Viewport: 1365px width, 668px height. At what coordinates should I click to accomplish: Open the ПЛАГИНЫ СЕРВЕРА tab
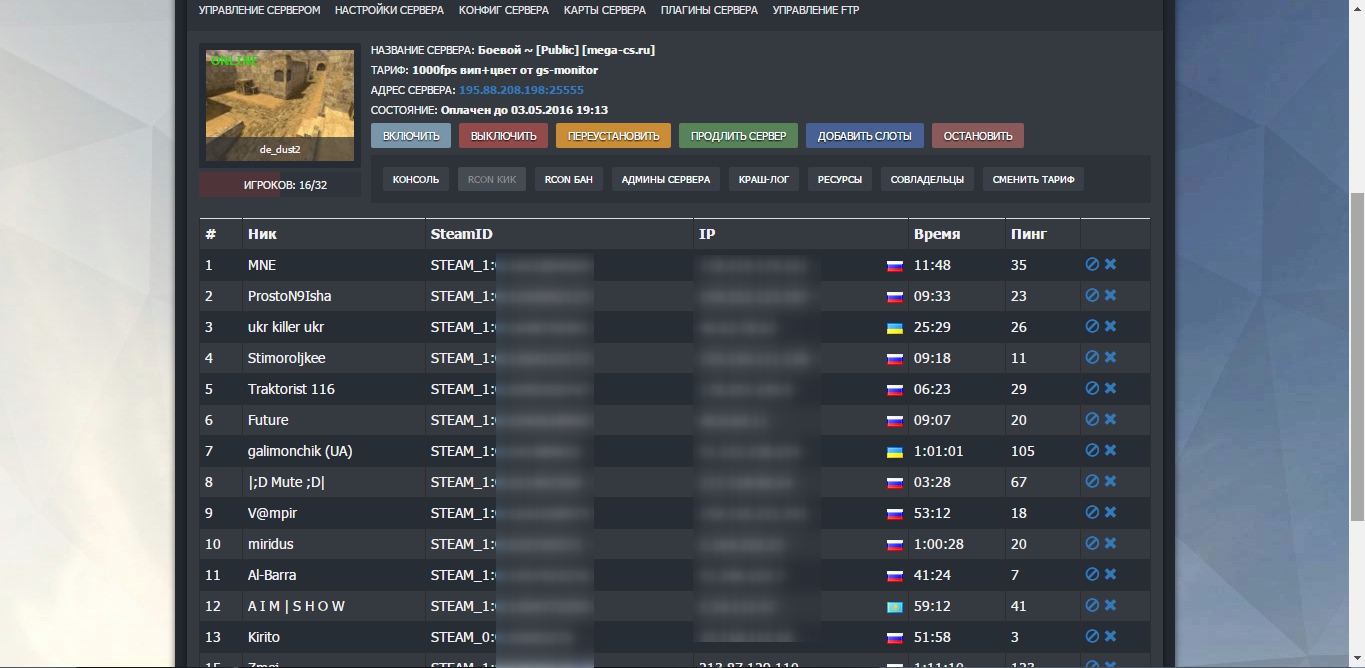pos(709,10)
